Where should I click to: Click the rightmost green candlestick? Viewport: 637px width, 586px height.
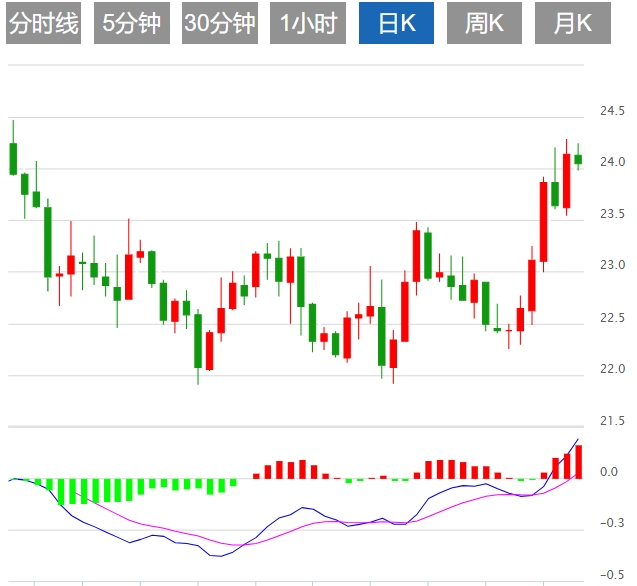578,159
